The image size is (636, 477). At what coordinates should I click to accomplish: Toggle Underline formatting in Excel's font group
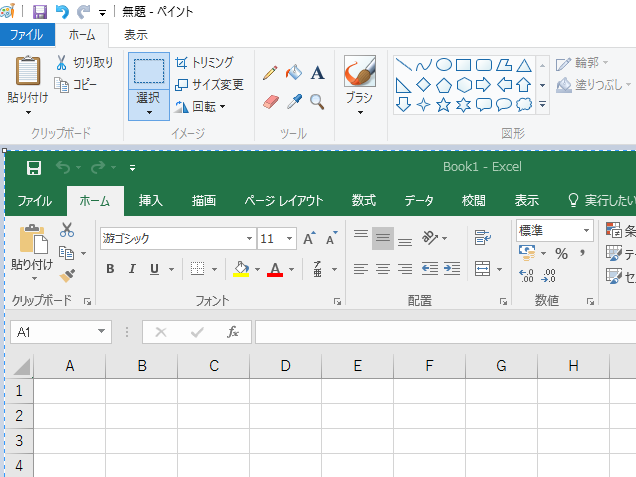tap(154, 269)
